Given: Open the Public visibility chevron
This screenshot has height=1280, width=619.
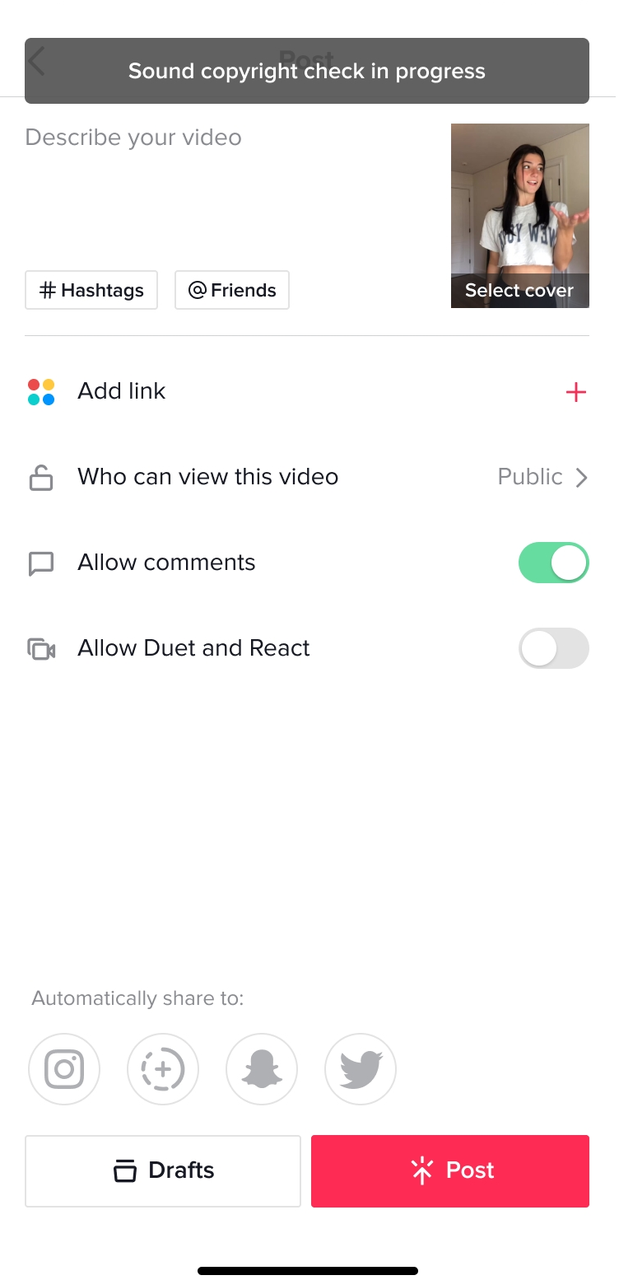Looking at the screenshot, I should (x=581, y=477).
